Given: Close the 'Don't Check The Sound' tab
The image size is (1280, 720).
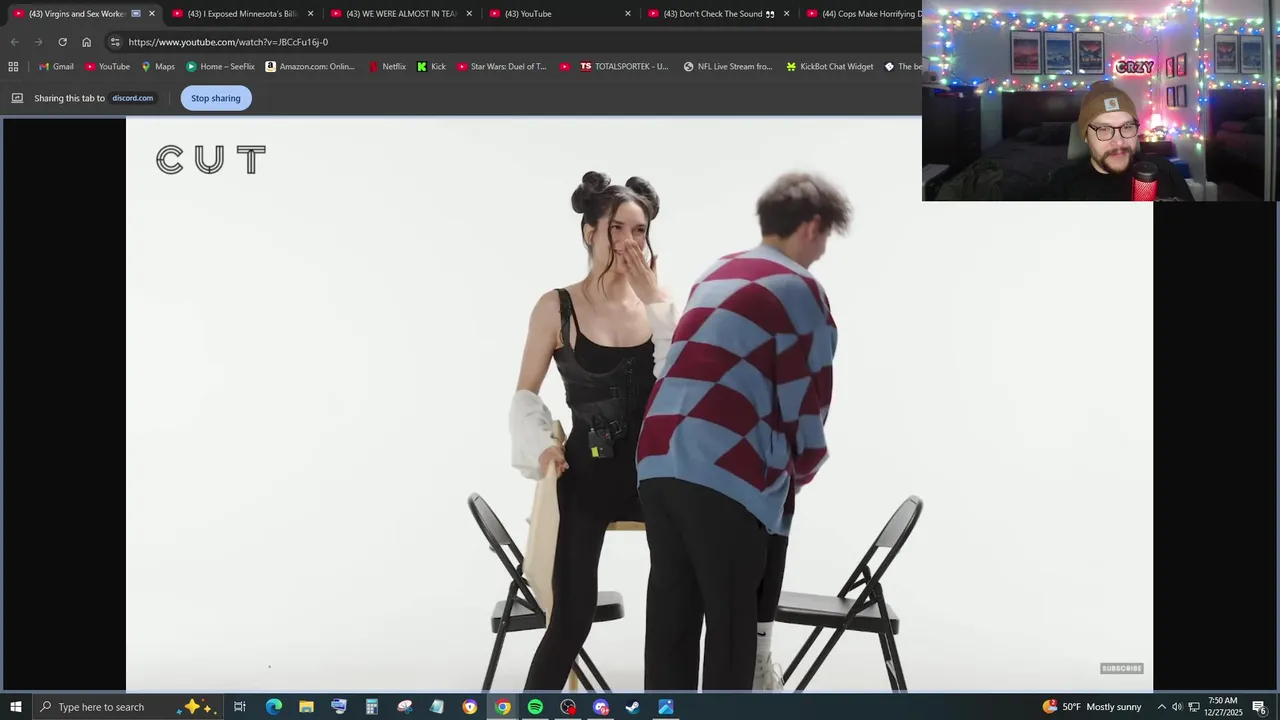Looking at the screenshot, I should pos(786,14).
